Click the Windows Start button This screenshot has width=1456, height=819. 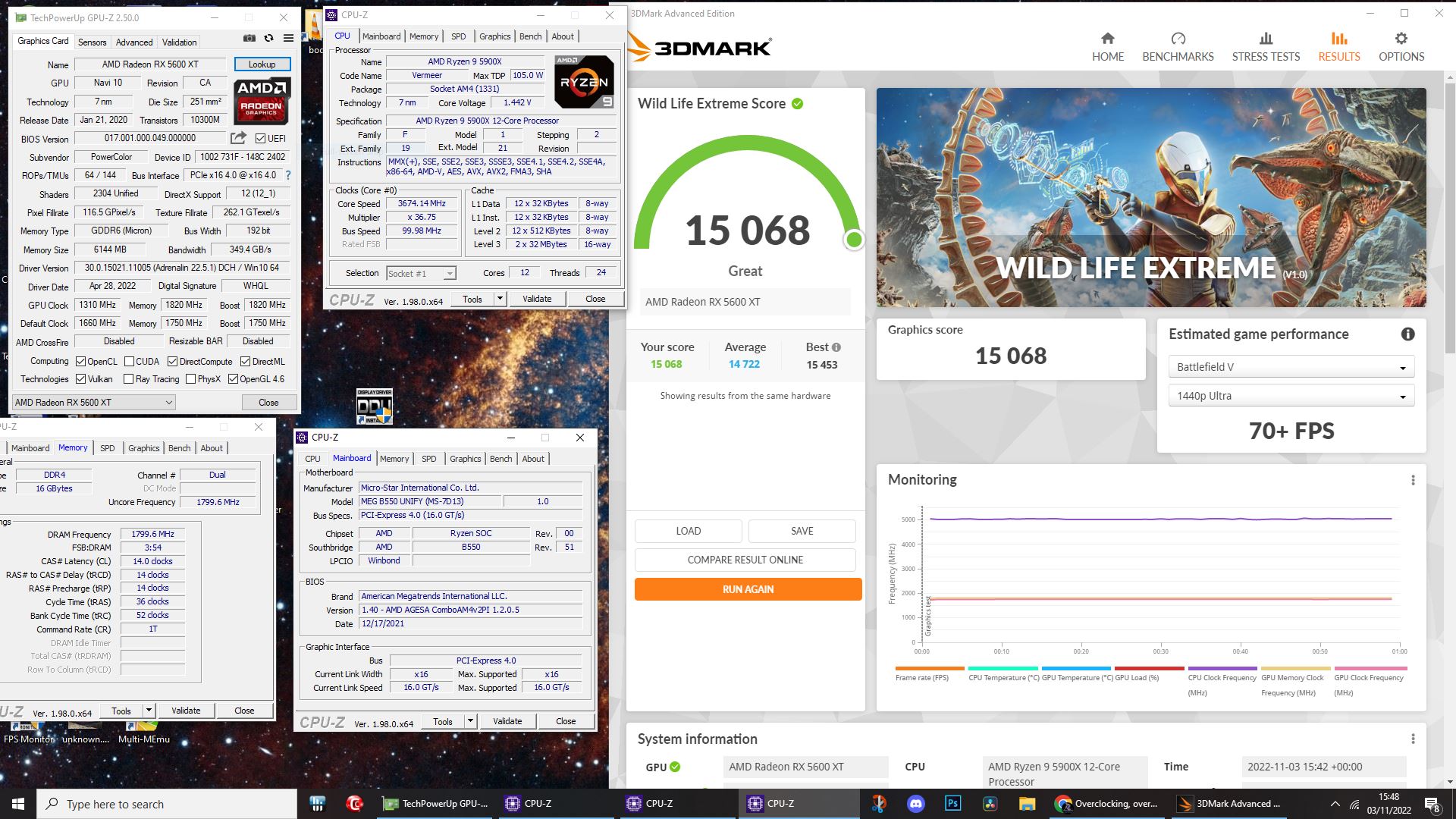pyautogui.click(x=18, y=804)
